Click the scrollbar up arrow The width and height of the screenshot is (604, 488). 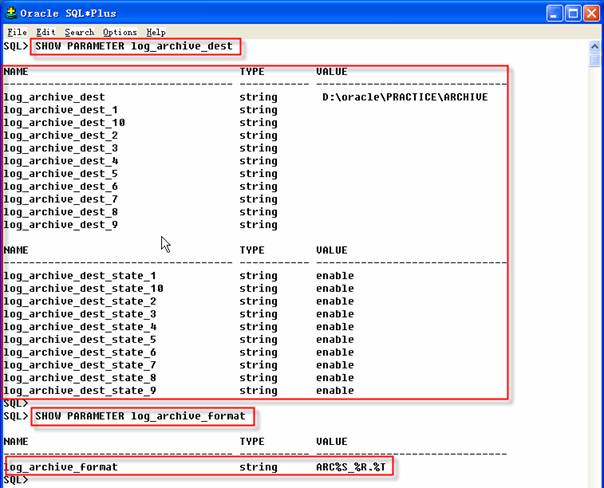pyautogui.click(x=595, y=47)
